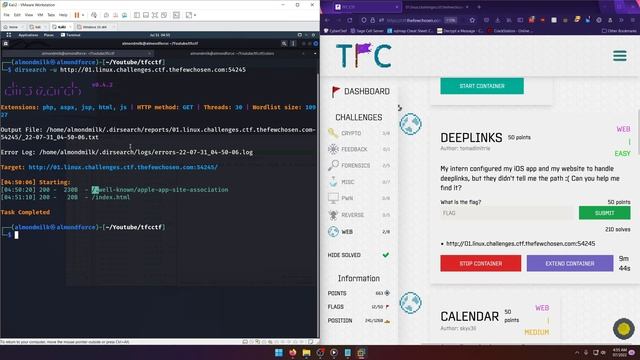Submit the flag for DEEPLINKS

click(x=604, y=213)
